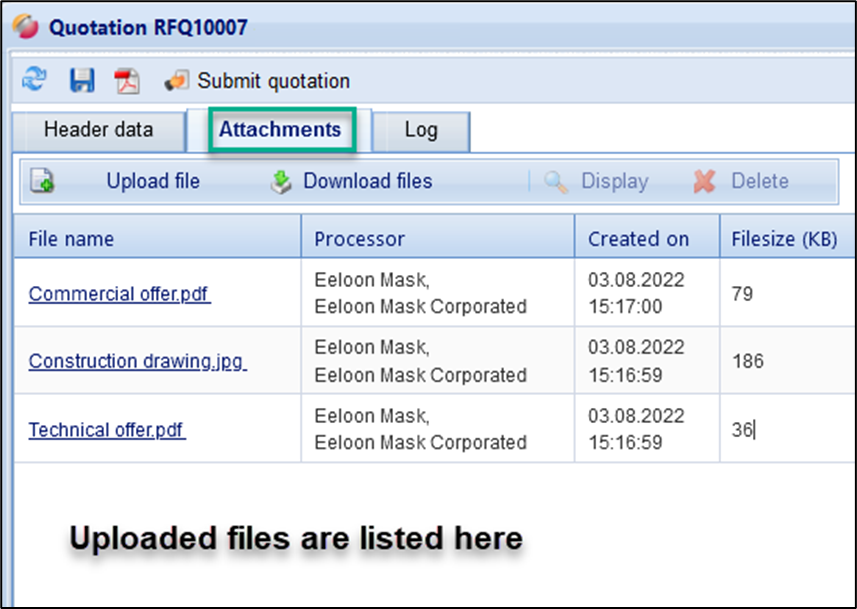
Task: Click the refresh icon in the toolbar
Action: click(35, 81)
